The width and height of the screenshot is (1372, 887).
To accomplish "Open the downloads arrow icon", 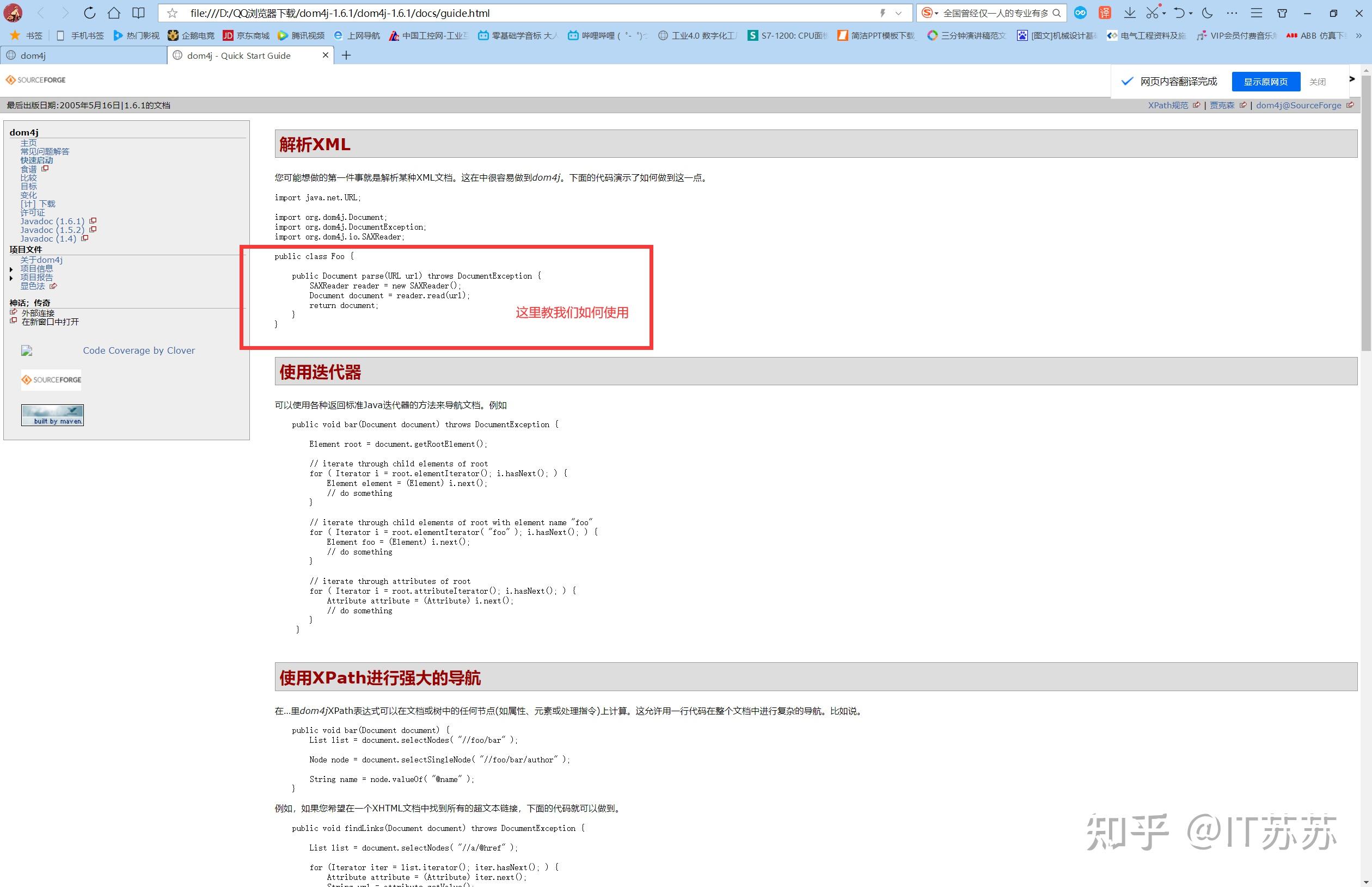I will 1129,13.
